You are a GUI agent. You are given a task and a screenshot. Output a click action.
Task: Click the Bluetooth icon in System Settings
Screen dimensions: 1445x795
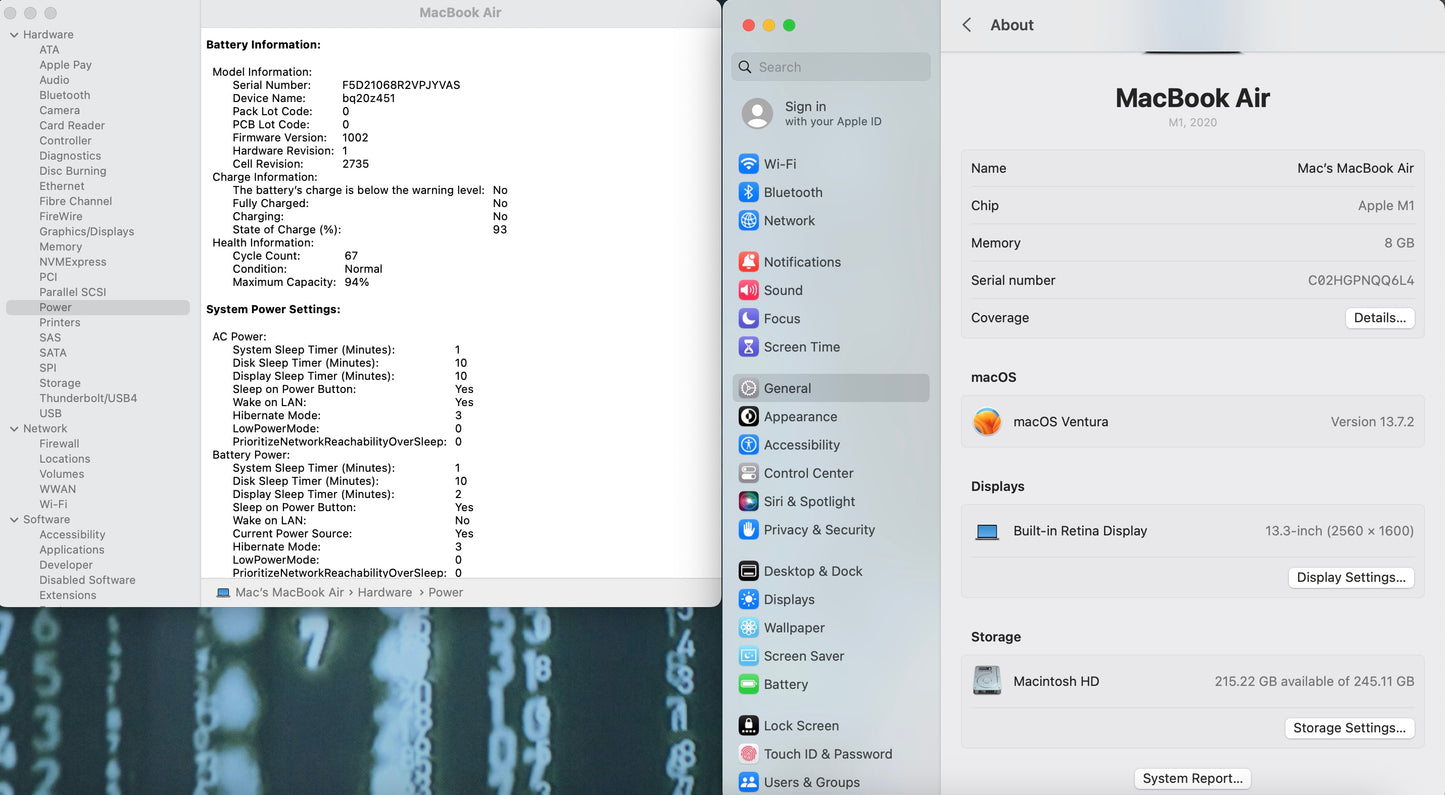[x=748, y=192]
